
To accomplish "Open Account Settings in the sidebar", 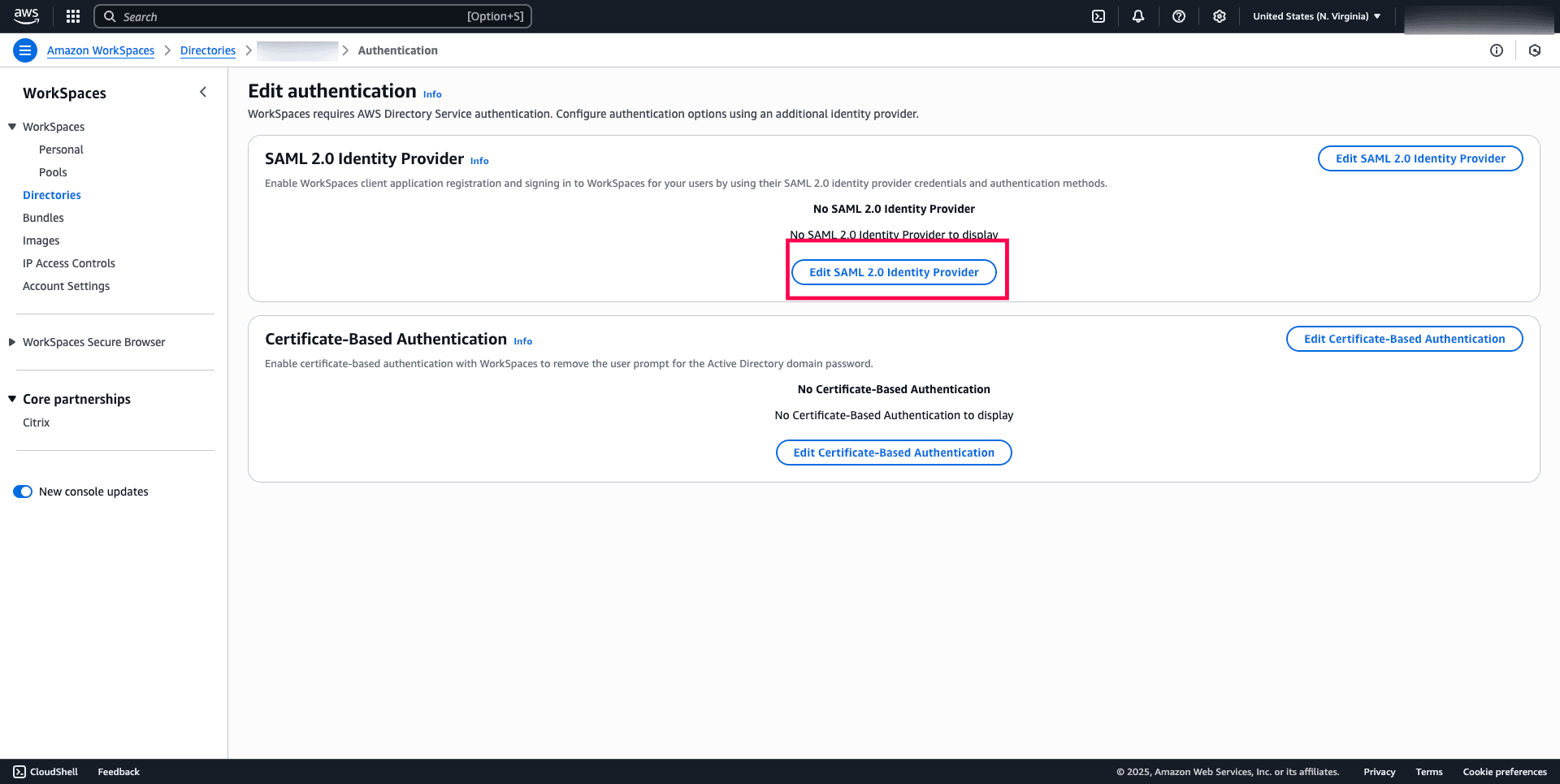I will (66, 286).
